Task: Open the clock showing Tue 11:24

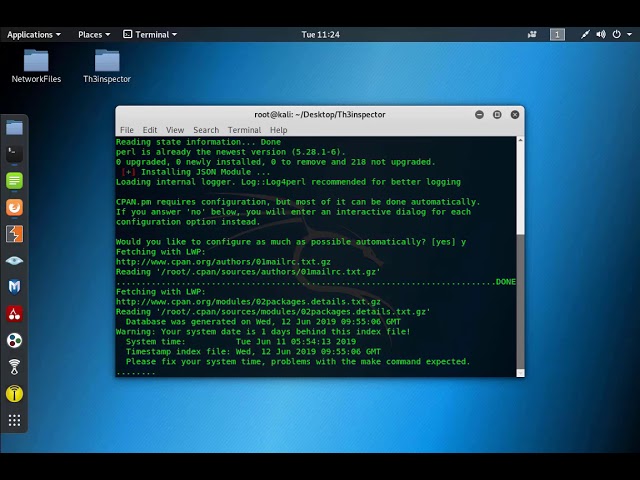Action: click(320, 35)
